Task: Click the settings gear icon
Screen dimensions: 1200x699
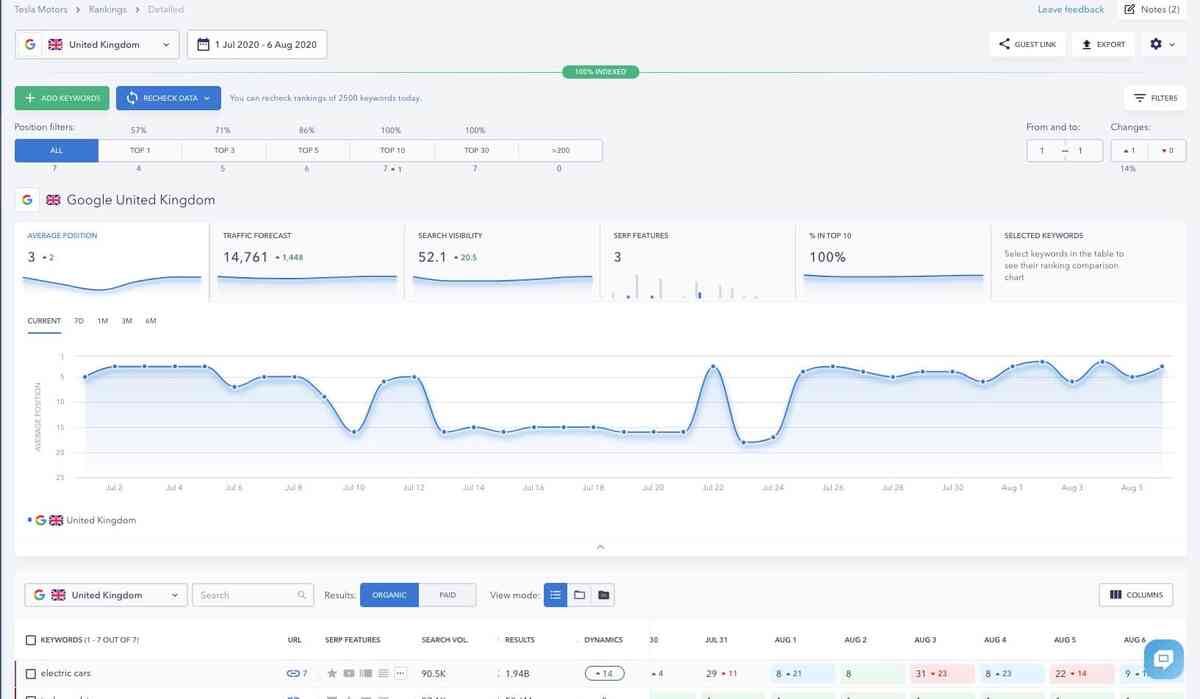Action: coord(1156,44)
